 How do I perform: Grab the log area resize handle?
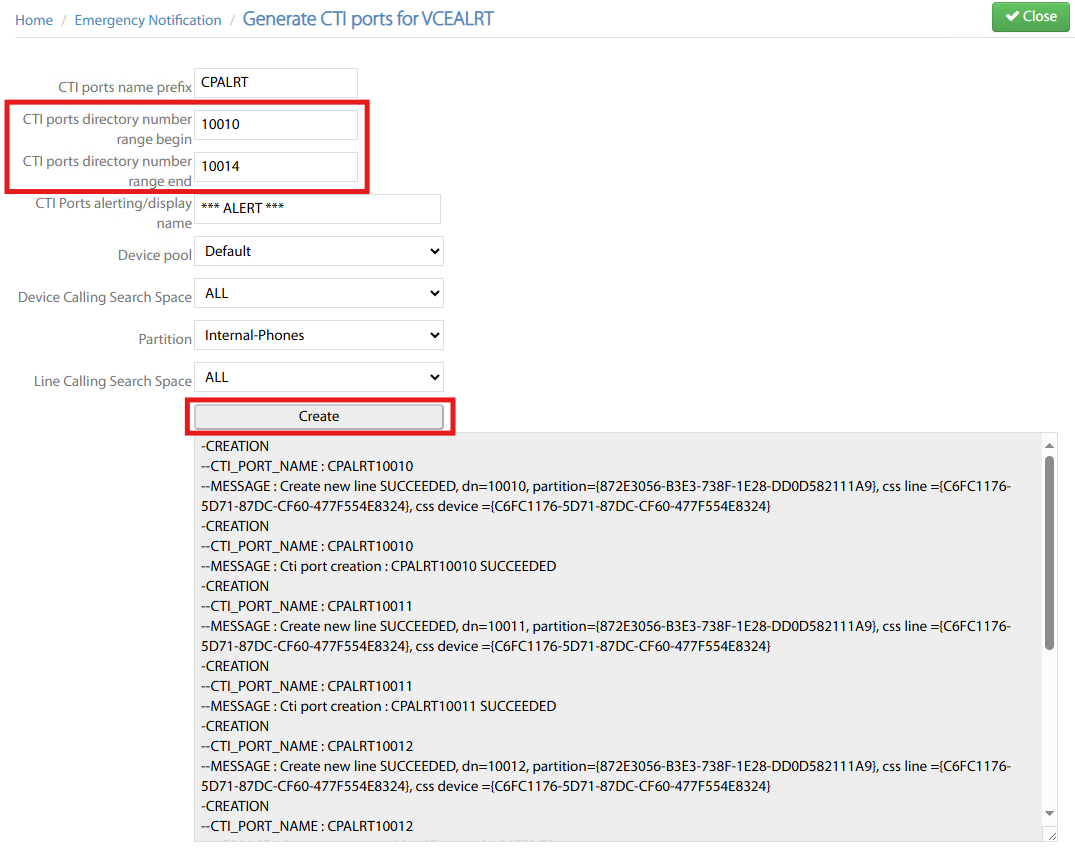(x=1049, y=834)
